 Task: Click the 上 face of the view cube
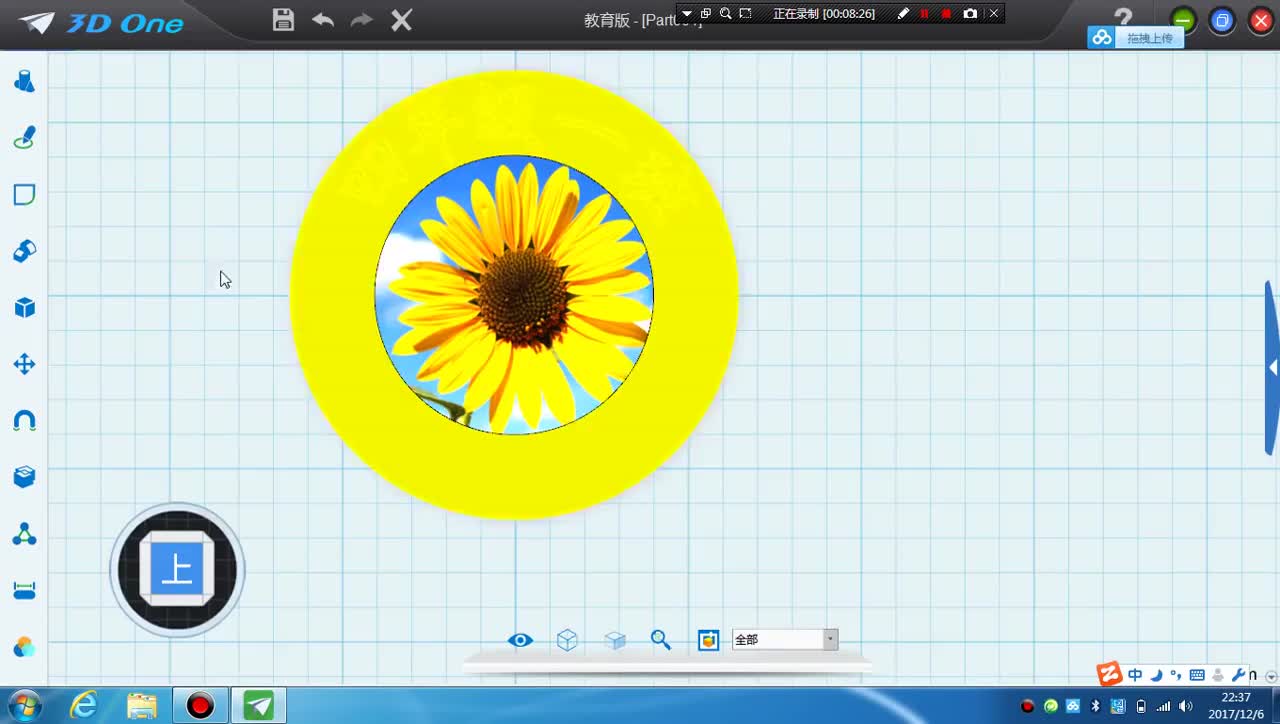click(177, 570)
